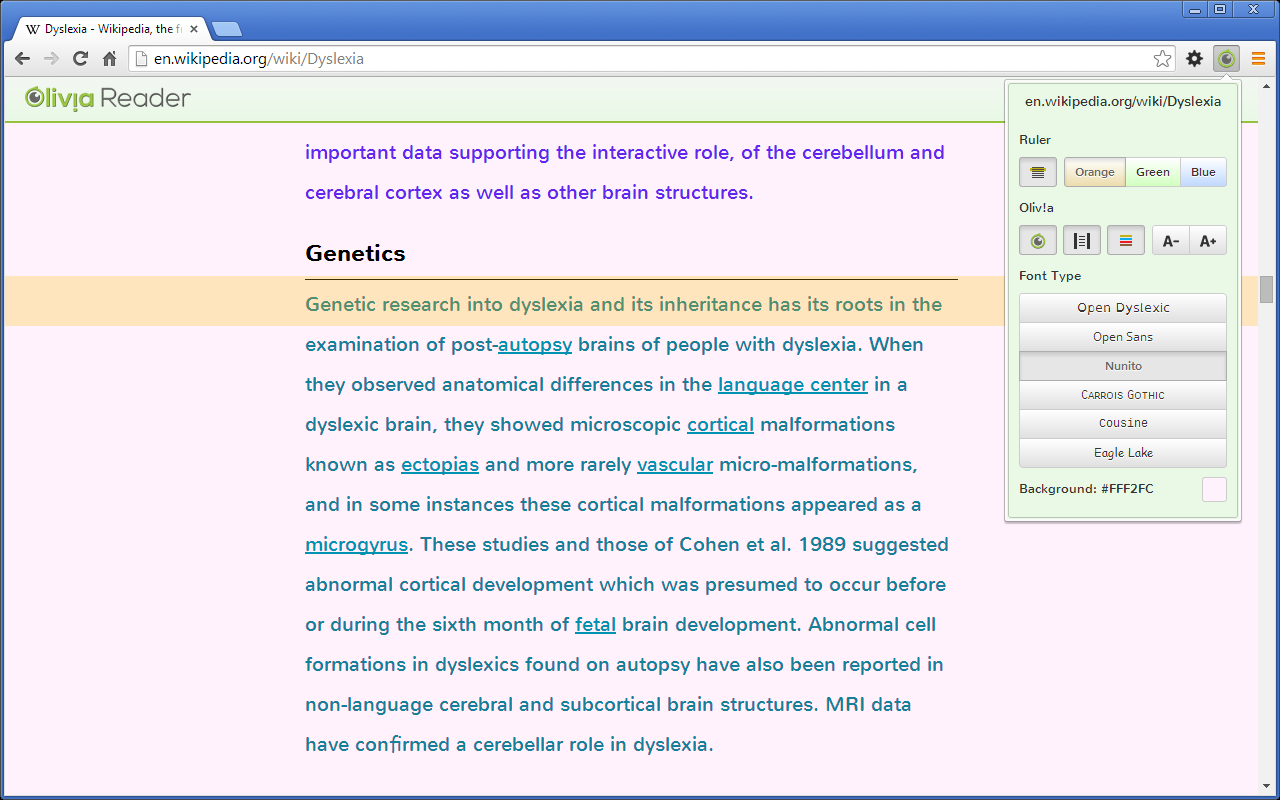1280x800 pixels.
Task: Click the address bar URL field
Action: 640,59
